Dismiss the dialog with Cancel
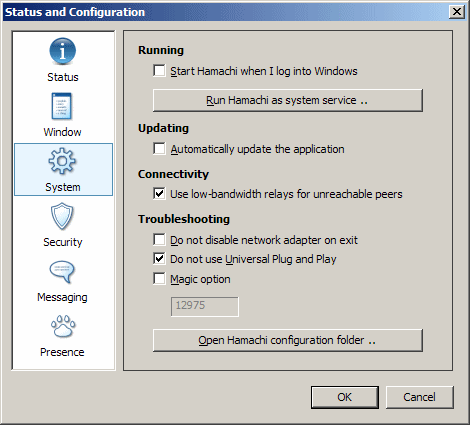This screenshot has width=470, height=425. [420, 397]
